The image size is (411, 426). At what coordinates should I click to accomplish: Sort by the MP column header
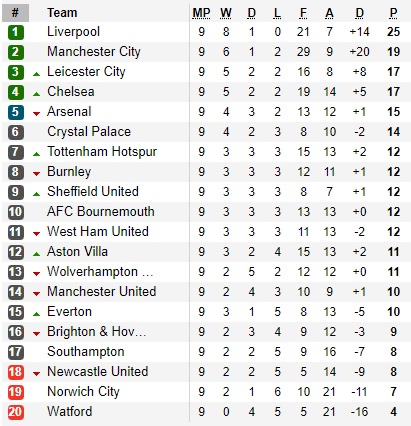pos(201,13)
